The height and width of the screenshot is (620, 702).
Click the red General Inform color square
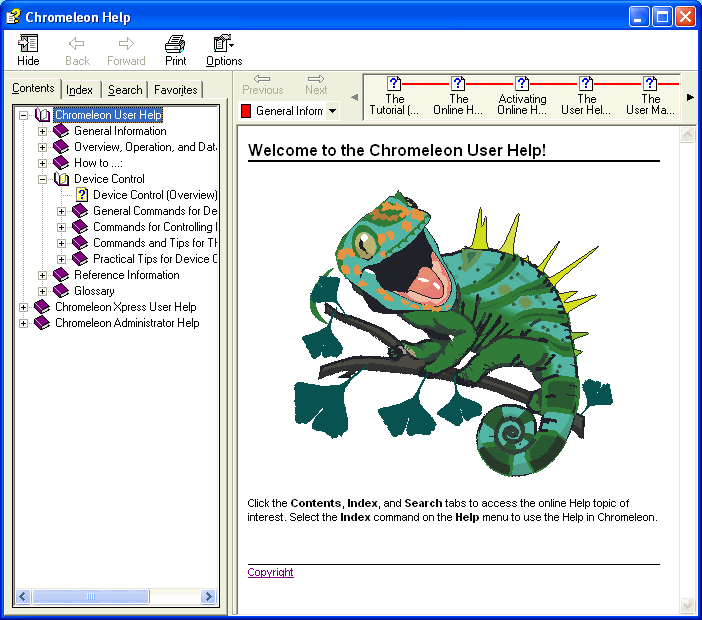(x=246, y=111)
